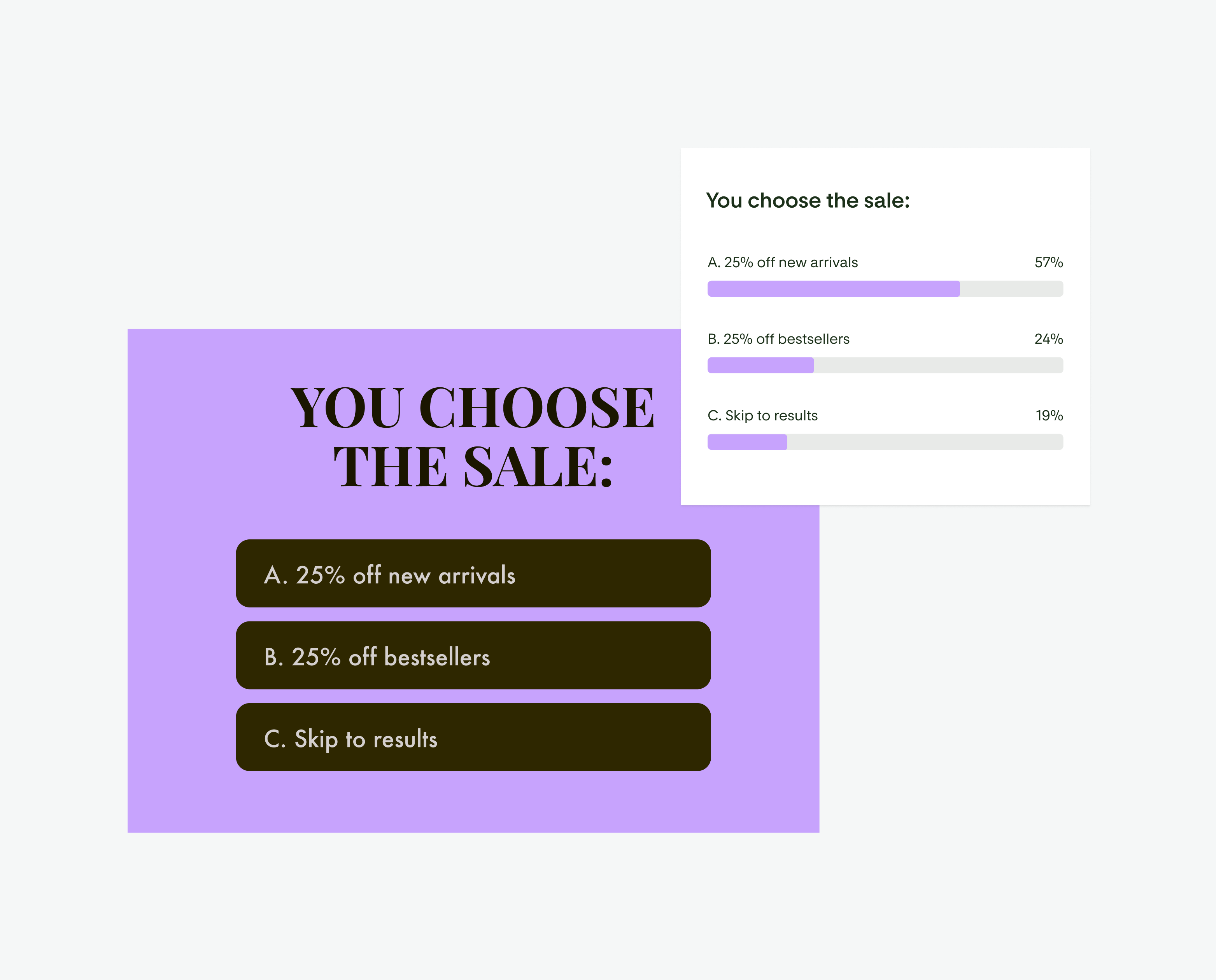
Task: Click the dark "C. Skip to results" button
Action: click(473, 737)
